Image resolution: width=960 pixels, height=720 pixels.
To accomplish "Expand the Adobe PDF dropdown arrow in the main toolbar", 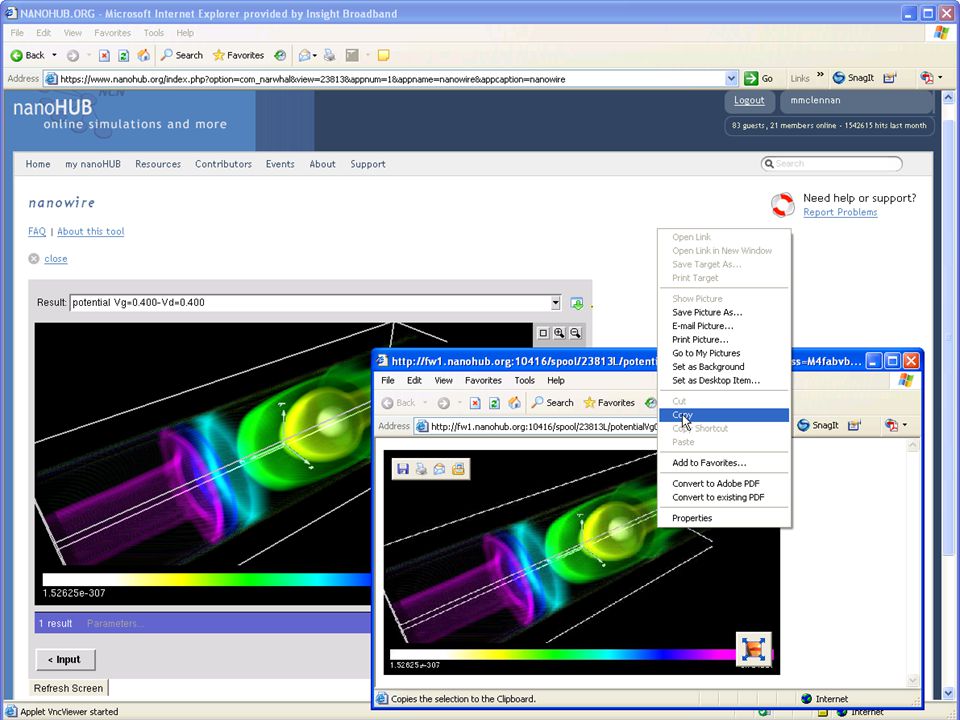I will 940,78.
